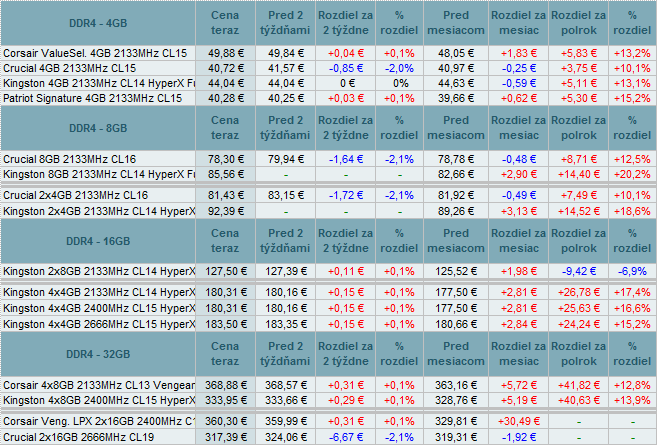Open Kingston 4x4GB 2666MHz CL15 HyperX product
This screenshot has width=657, height=445.
point(100,324)
